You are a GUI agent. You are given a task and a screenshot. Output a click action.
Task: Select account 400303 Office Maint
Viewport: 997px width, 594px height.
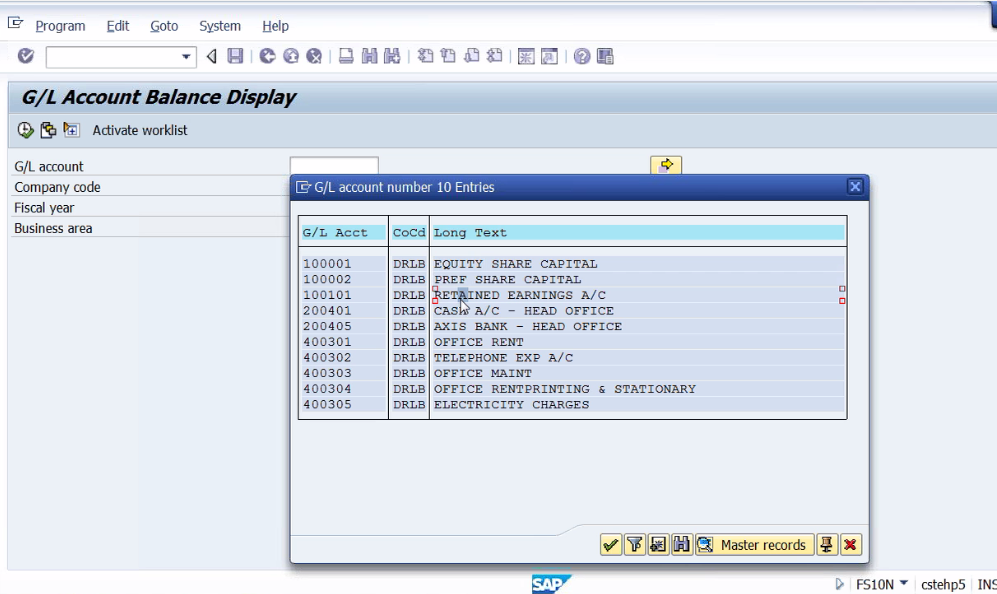click(x=572, y=373)
